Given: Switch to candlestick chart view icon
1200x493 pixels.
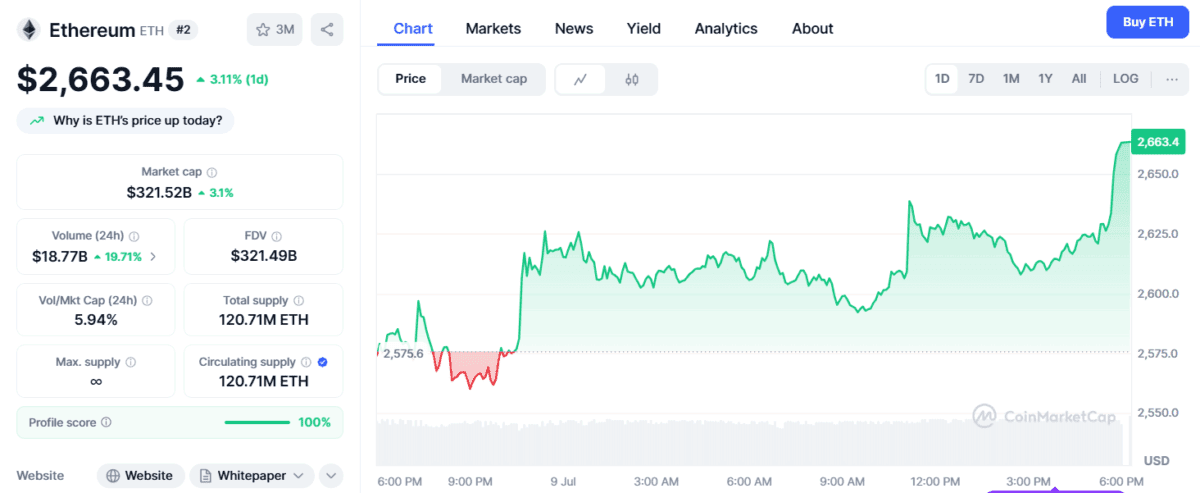Looking at the screenshot, I should point(631,79).
